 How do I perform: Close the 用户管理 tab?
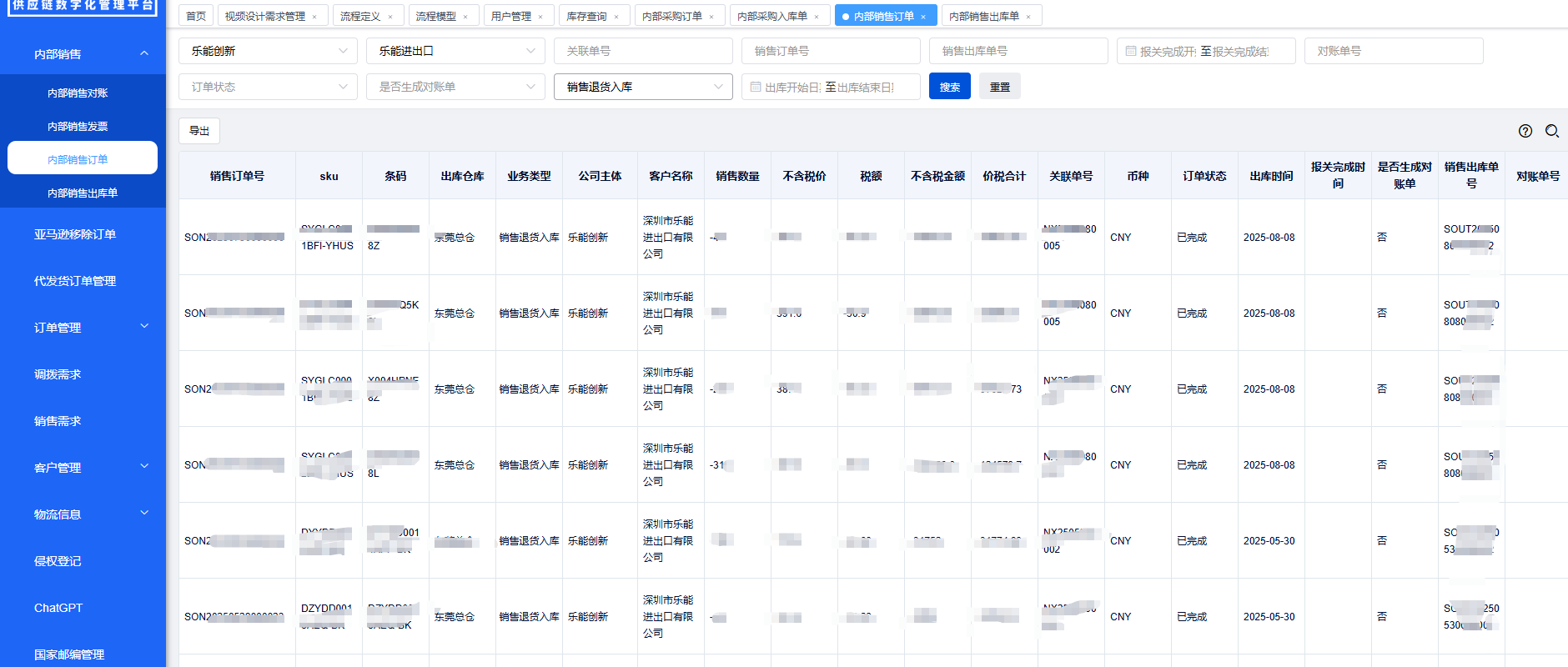pos(540,17)
